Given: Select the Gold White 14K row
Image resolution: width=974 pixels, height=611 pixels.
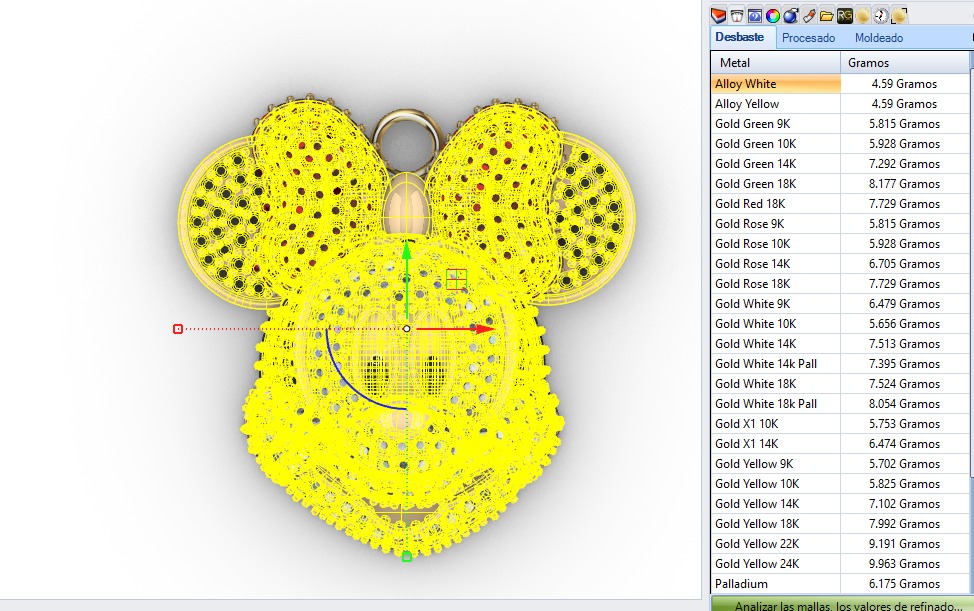Looking at the screenshot, I should [840, 343].
